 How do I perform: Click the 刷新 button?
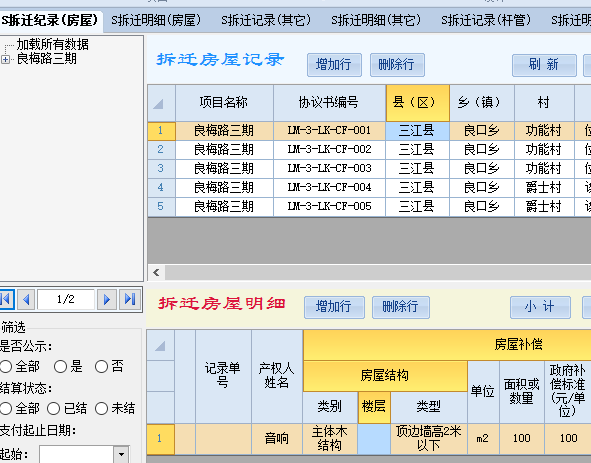click(544, 65)
